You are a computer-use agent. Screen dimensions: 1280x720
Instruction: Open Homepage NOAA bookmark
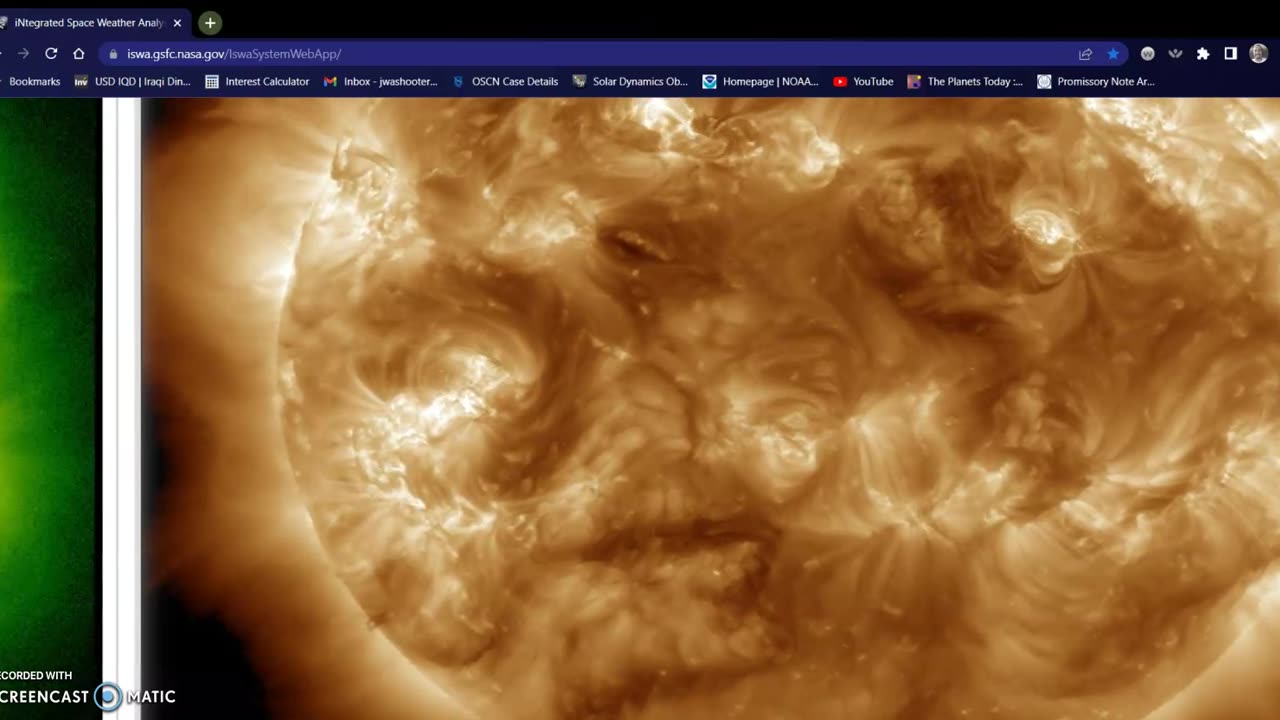pos(760,82)
